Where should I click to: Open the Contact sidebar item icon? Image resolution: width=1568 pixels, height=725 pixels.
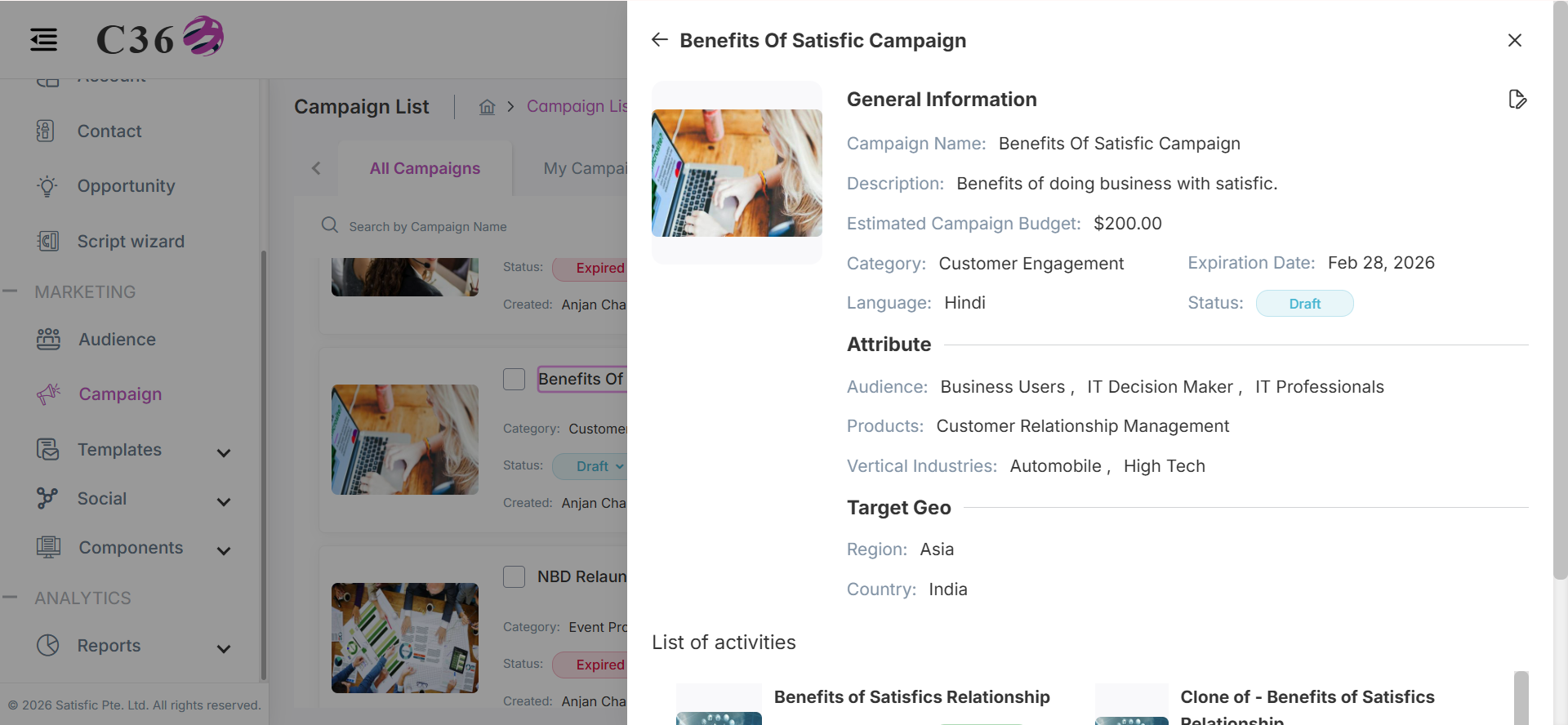pos(46,131)
